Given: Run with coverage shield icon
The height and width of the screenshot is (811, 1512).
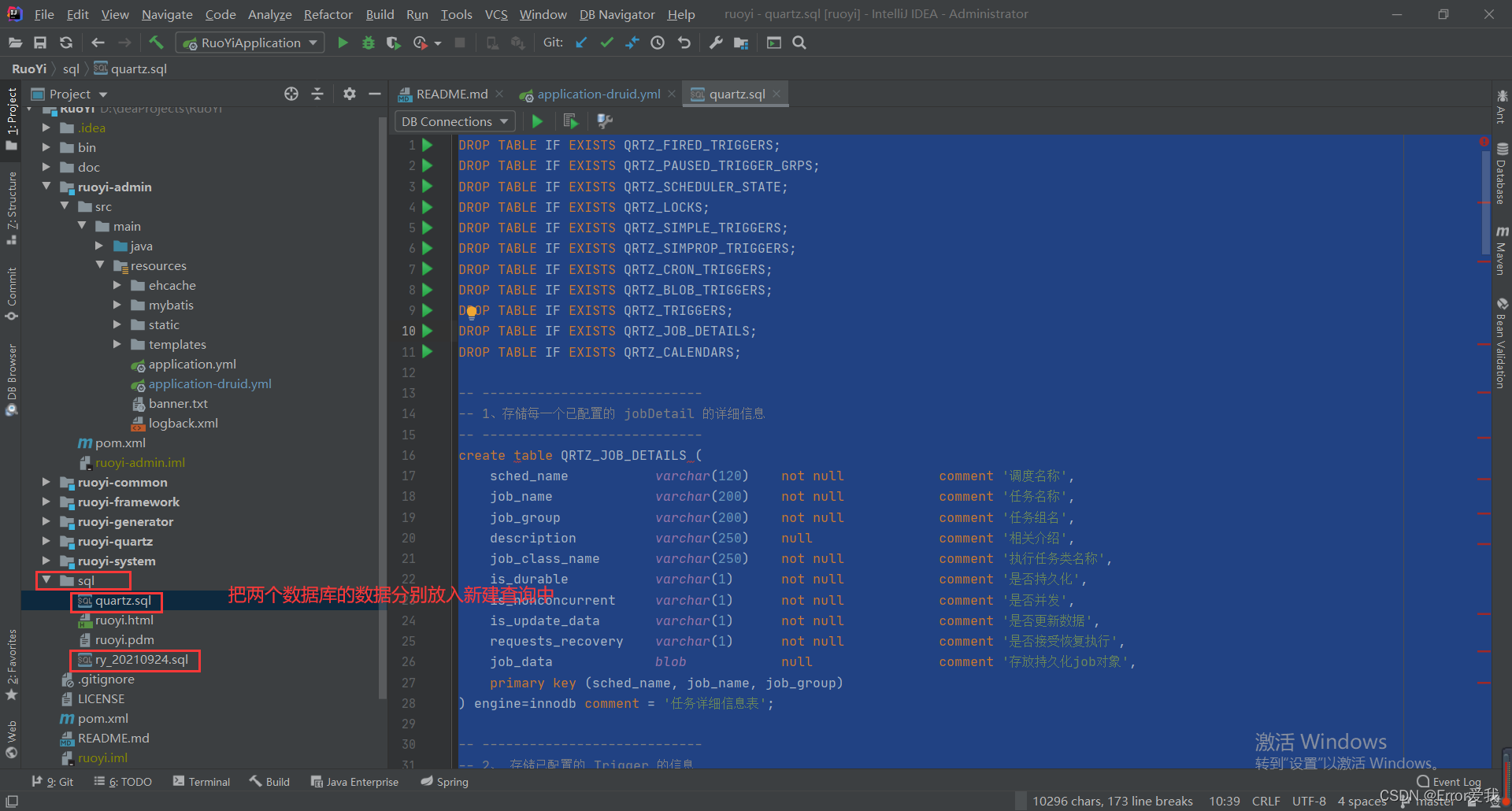Looking at the screenshot, I should [394, 43].
